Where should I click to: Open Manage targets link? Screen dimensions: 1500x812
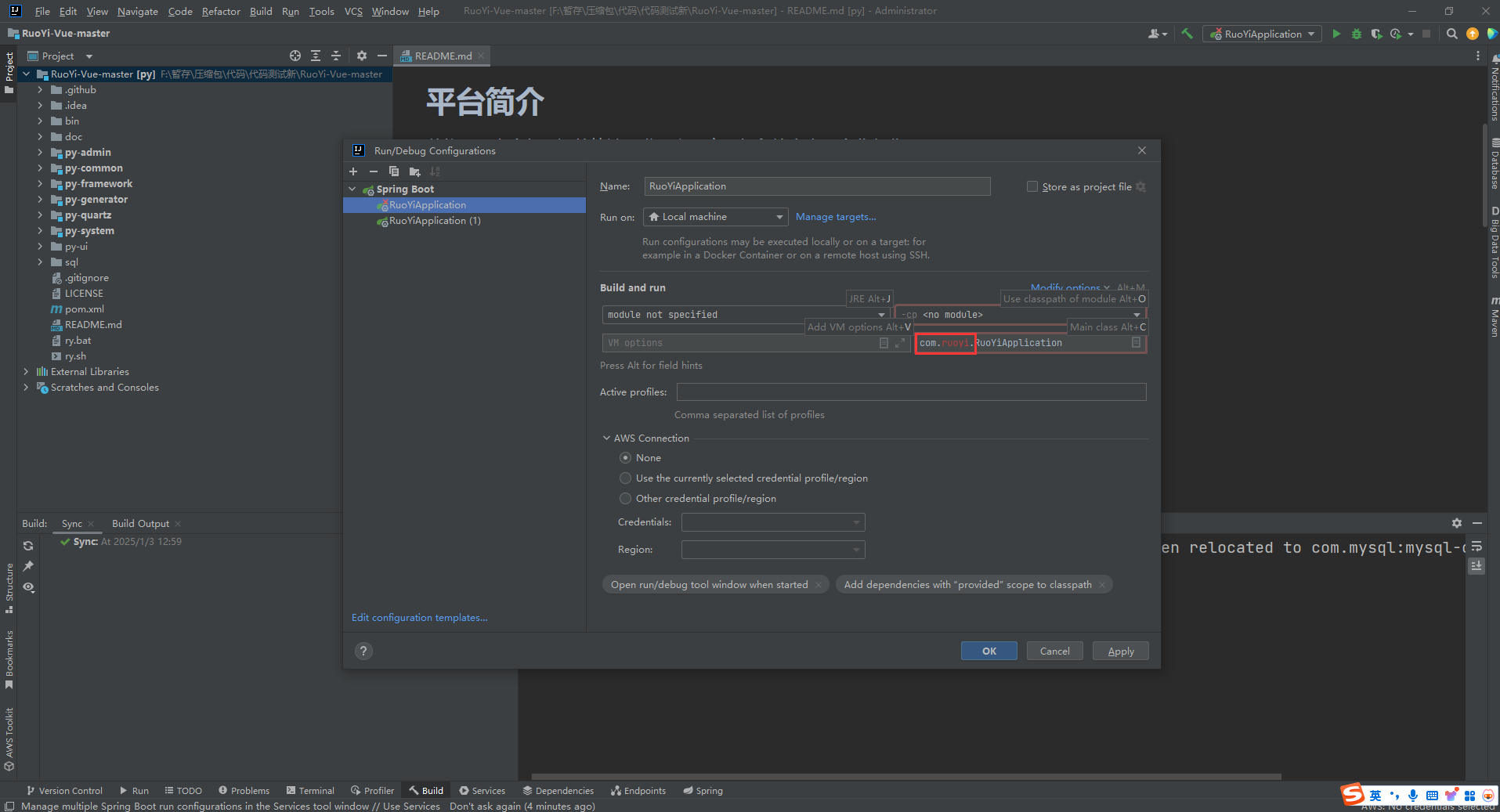pos(836,217)
